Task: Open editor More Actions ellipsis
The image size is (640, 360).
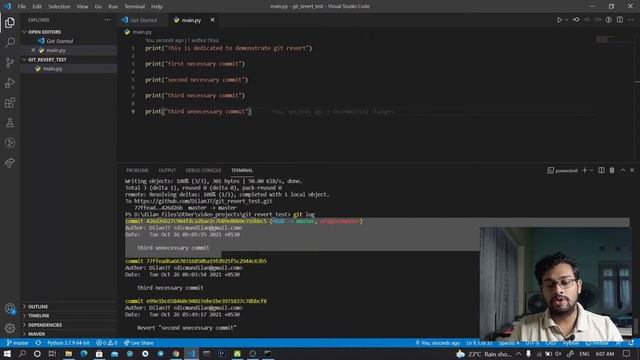Action: (631, 20)
